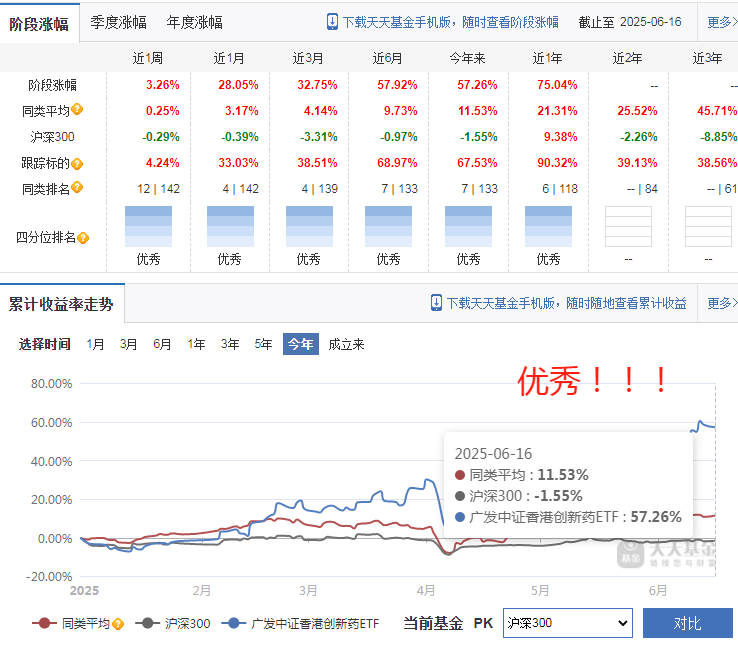
Task: Click 更多 link in 累计收益率走势 header
Action: [x=722, y=303]
